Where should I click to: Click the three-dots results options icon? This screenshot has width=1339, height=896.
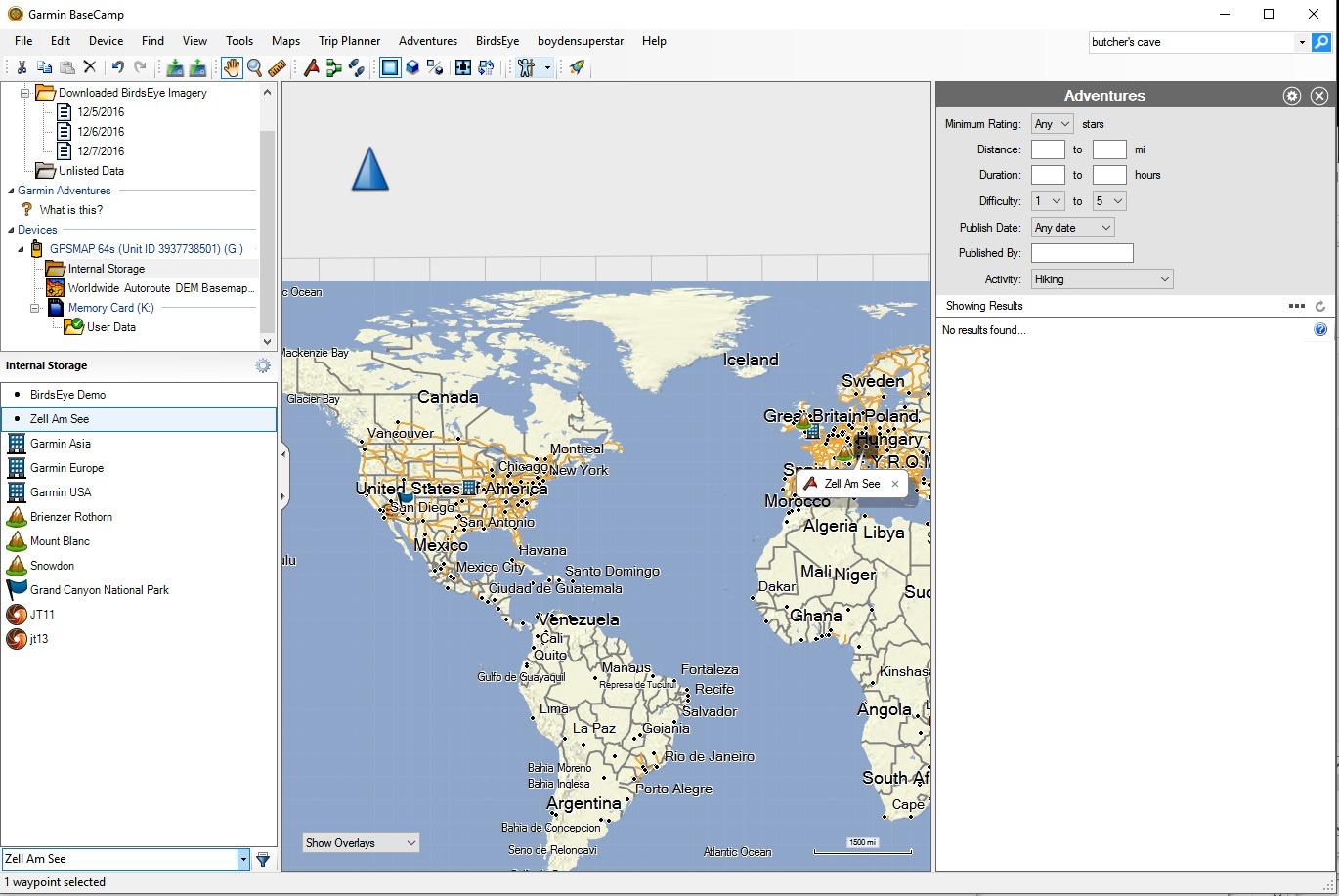[1297, 306]
